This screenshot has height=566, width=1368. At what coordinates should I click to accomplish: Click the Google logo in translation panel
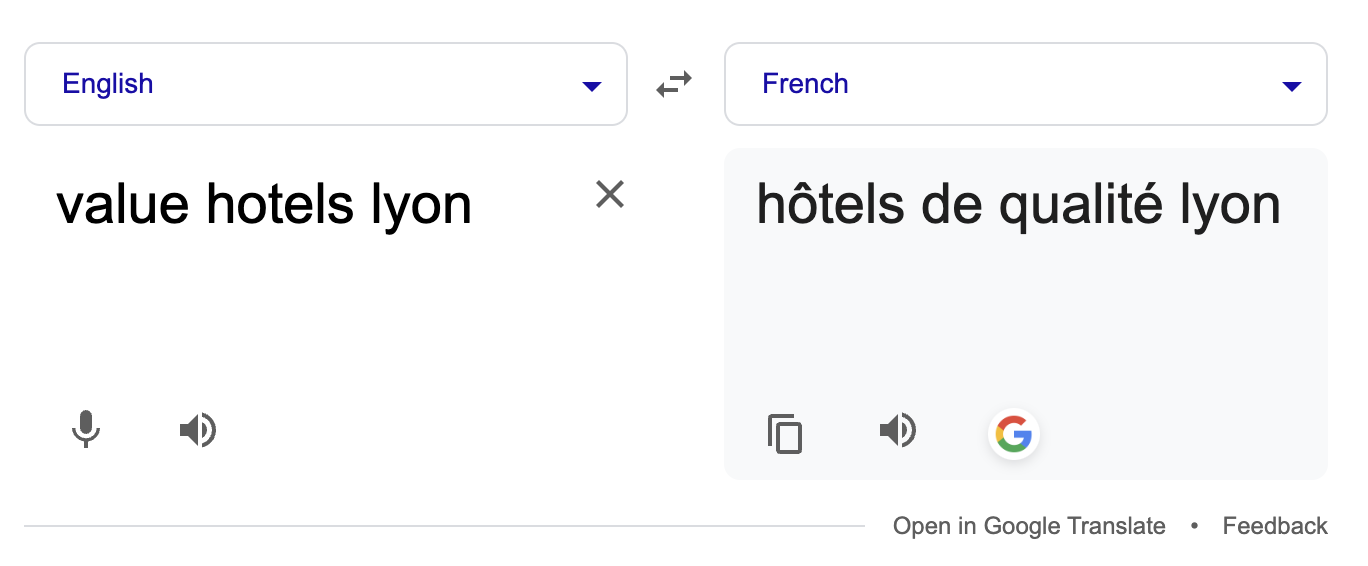[x=1014, y=435]
